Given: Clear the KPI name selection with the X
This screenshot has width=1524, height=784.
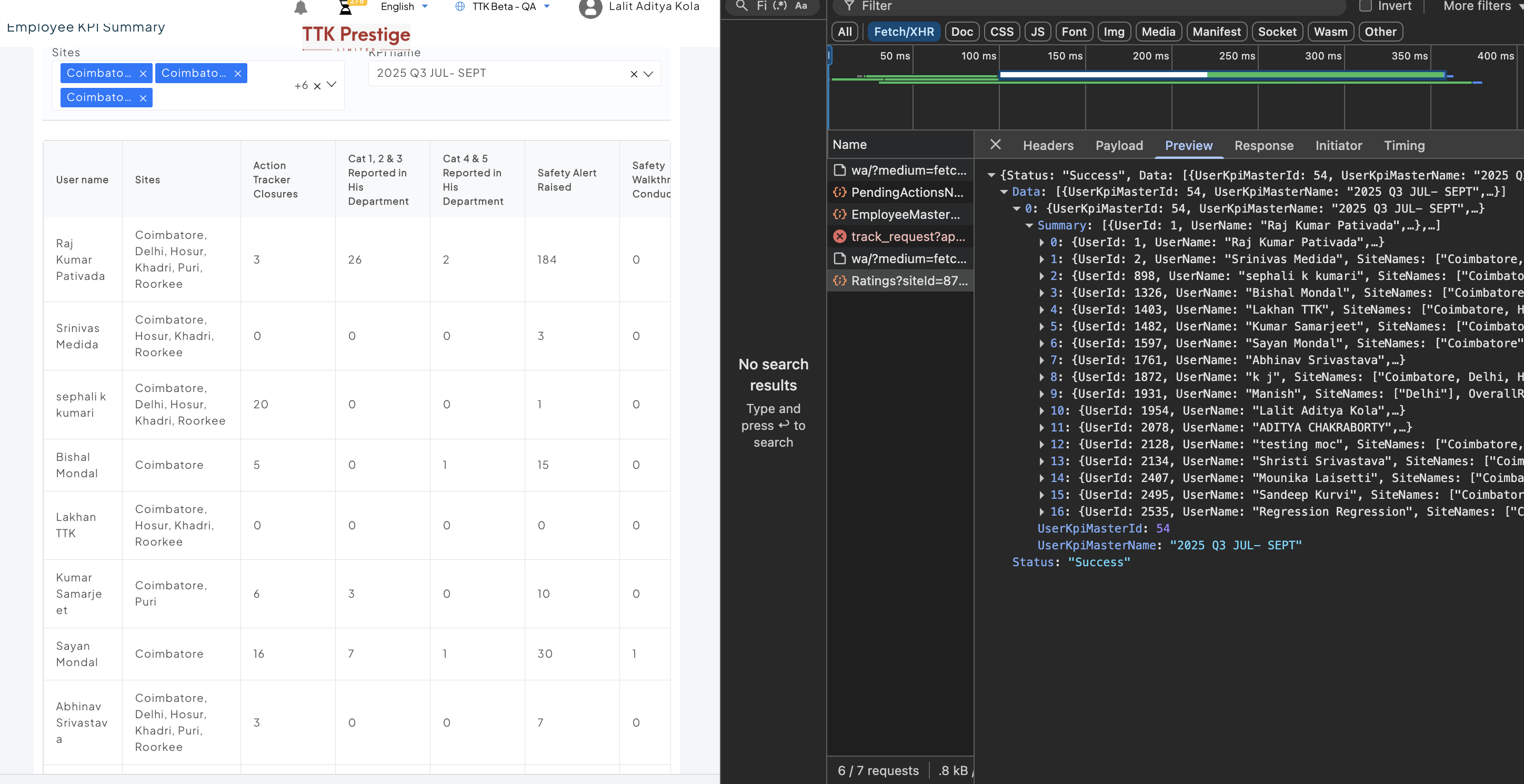Looking at the screenshot, I should (x=634, y=74).
